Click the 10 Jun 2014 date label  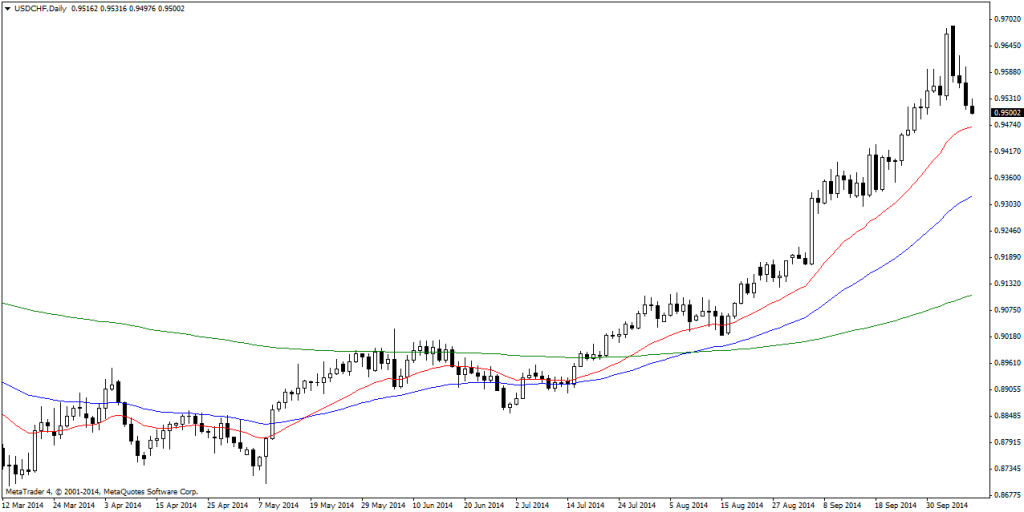point(431,505)
